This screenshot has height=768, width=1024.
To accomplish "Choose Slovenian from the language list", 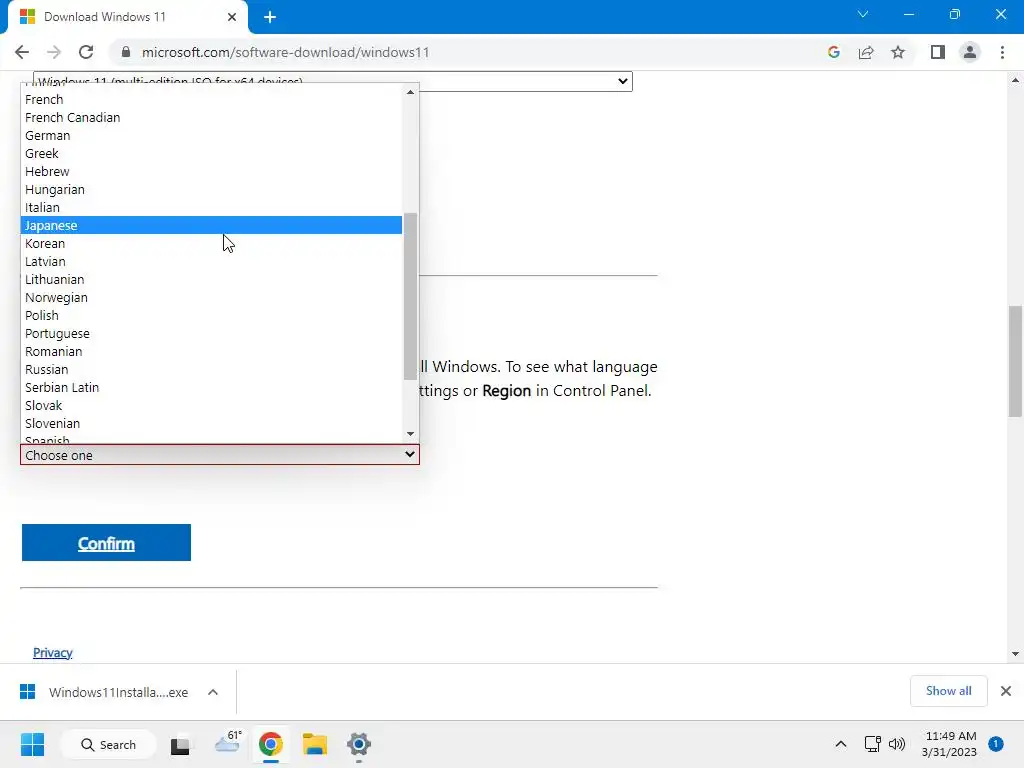I will [212, 423].
